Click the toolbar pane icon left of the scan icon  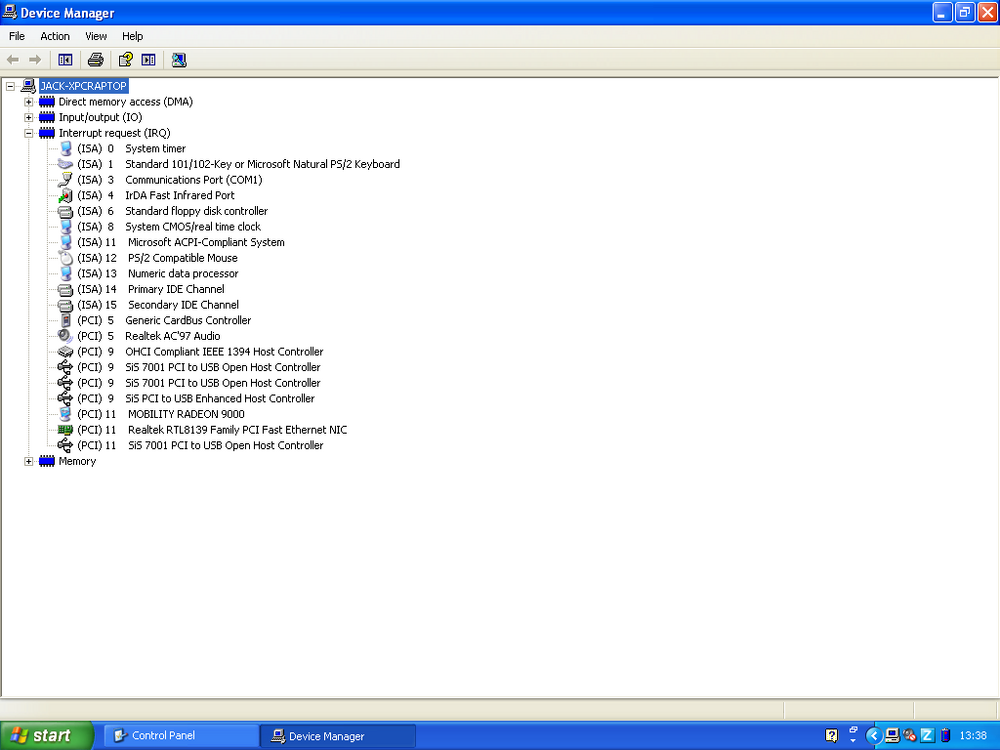tap(149, 60)
